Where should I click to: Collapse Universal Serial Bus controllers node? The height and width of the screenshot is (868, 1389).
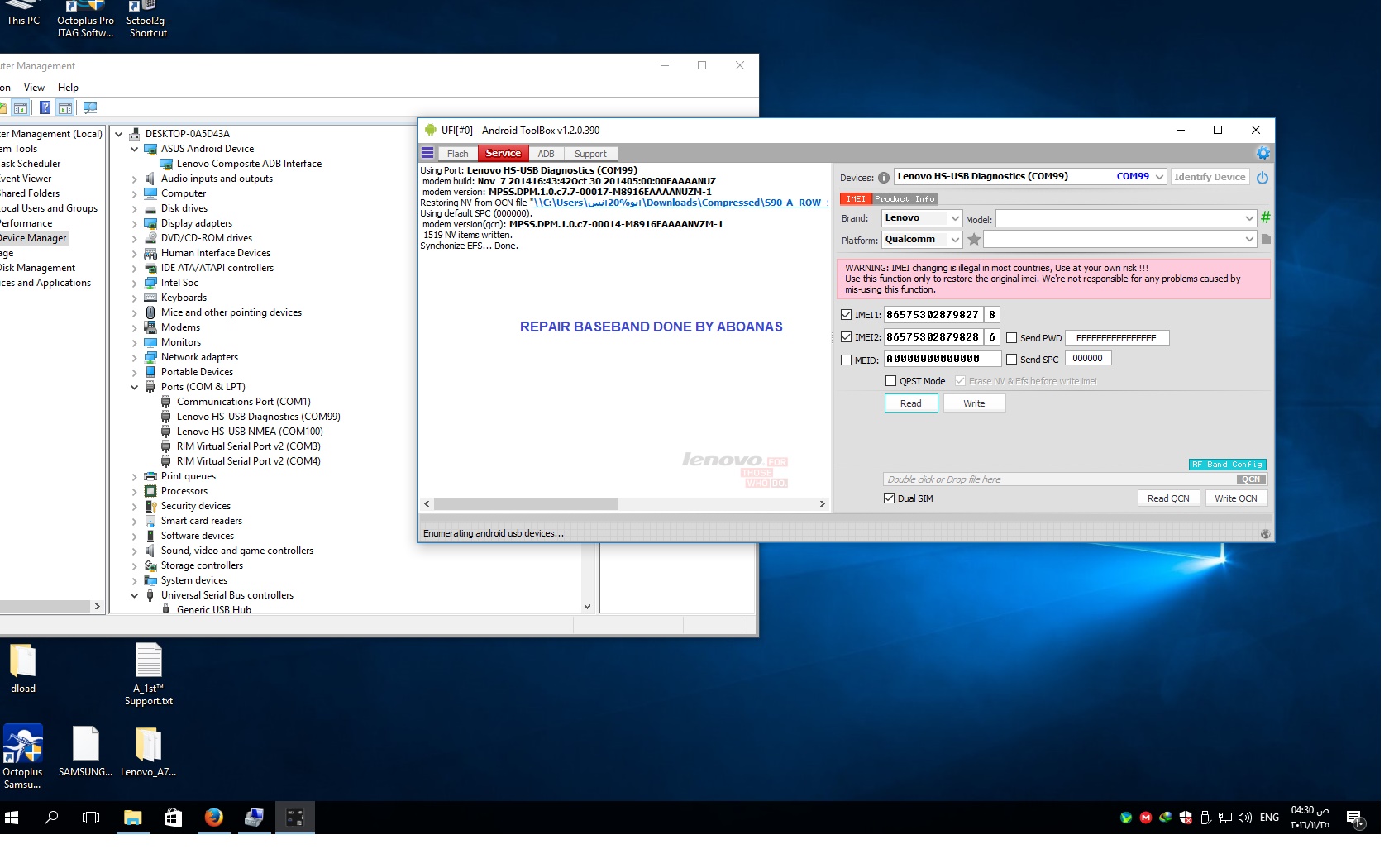click(x=134, y=595)
